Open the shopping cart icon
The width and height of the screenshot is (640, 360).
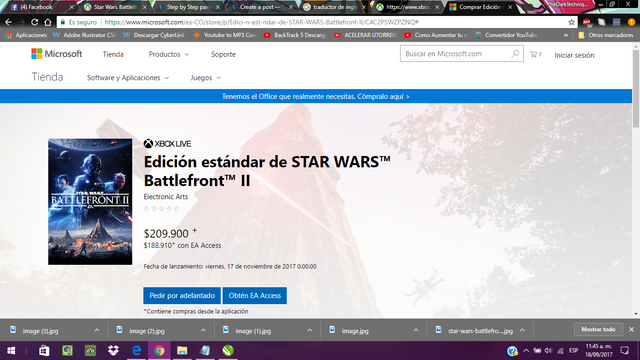click(535, 54)
